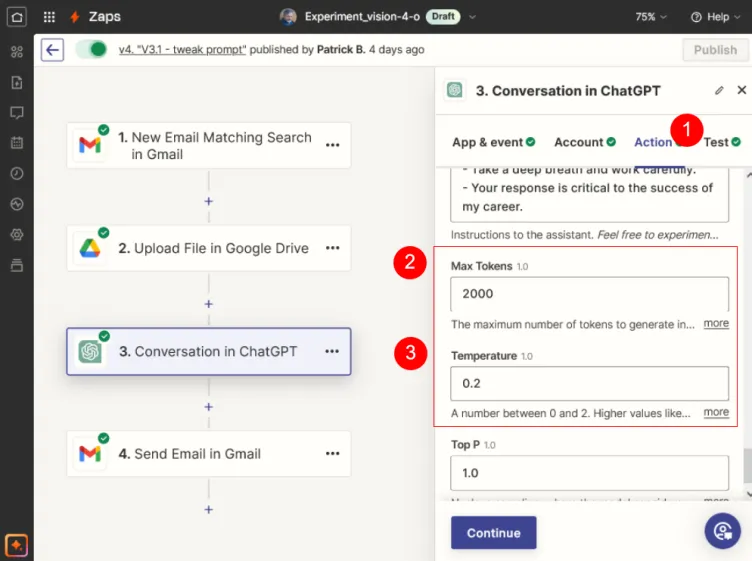Expand the zap name dropdown chevron

point(472,17)
